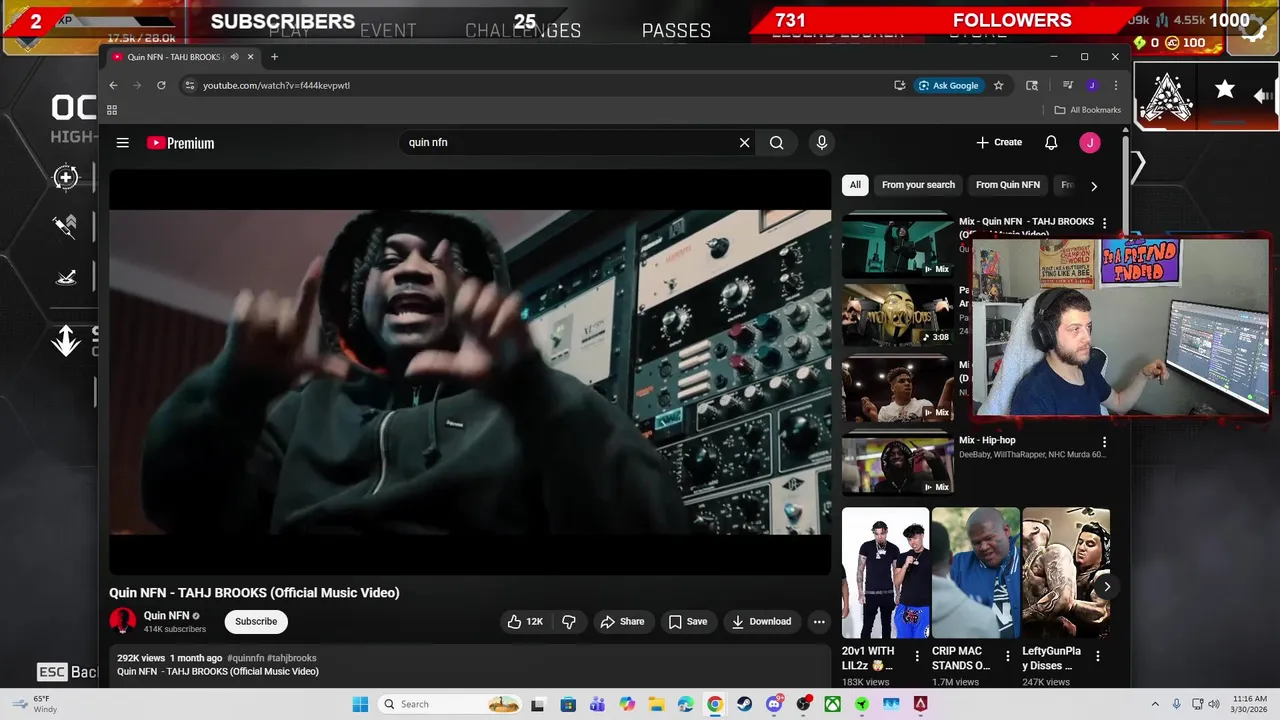The width and height of the screenshot is (1280, 720).
Task: Open media controls icon in Chrome toolbar
Action: 1068,86
